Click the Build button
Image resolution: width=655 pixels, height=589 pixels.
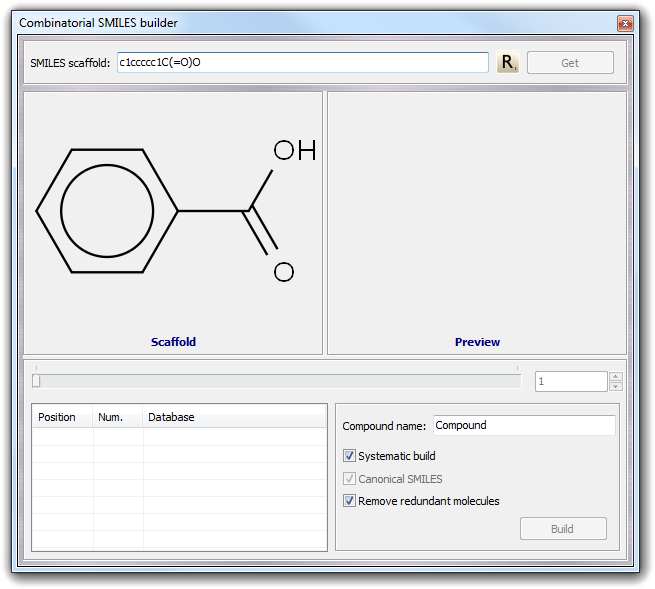(563, 529)
